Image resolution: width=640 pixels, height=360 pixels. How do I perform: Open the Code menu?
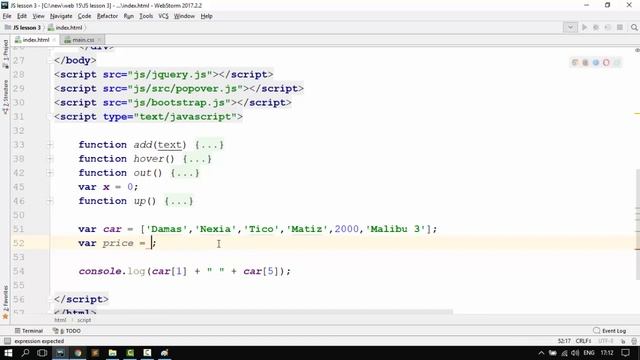pos(84,16)
